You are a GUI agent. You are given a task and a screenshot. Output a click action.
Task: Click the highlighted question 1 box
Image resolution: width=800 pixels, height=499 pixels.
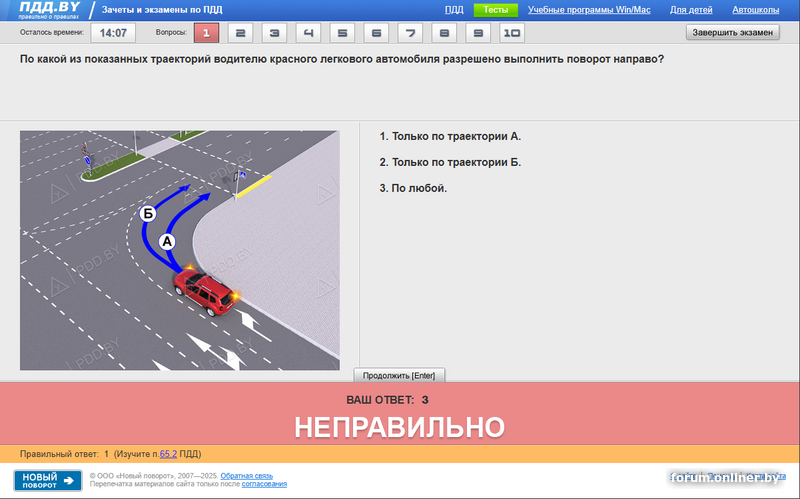(x=205, y=33)
